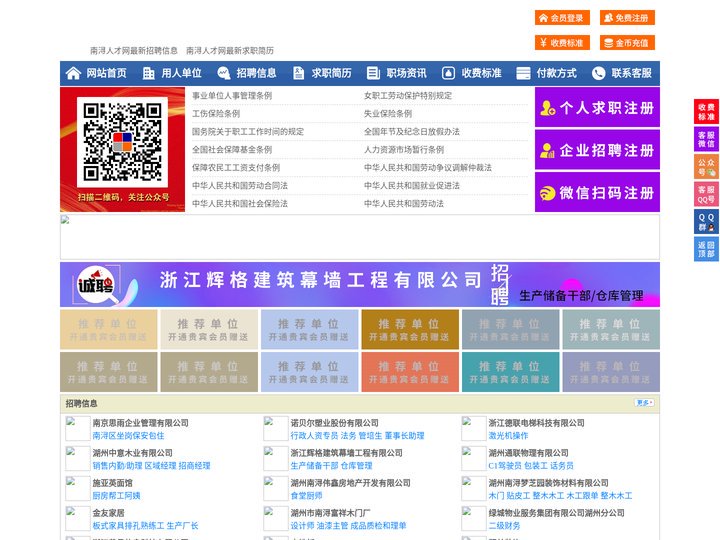720x540 pixels.
Task: Open 全国社会保障基金条例 link
Action: point(232,149)
